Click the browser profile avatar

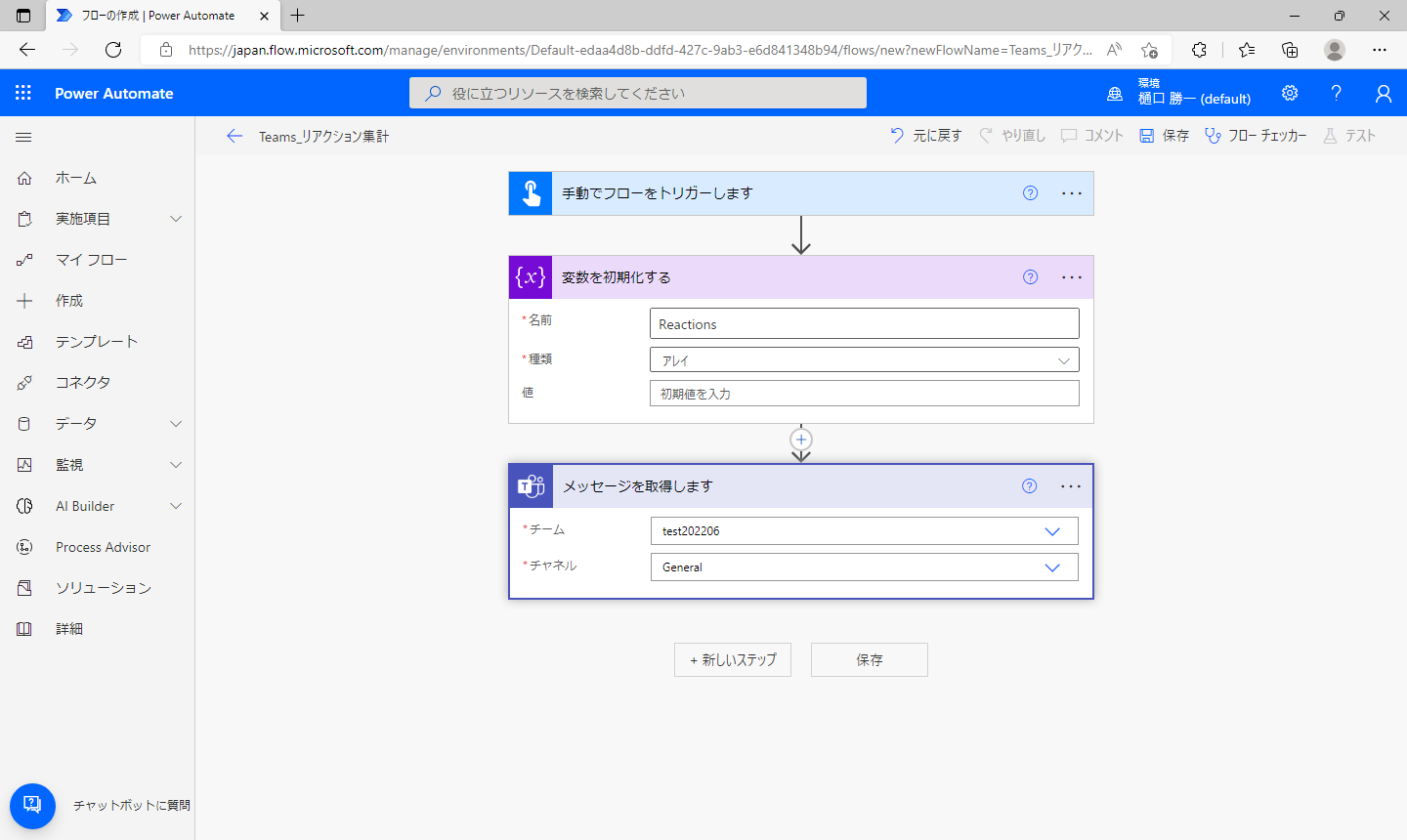coord(1335,50)
